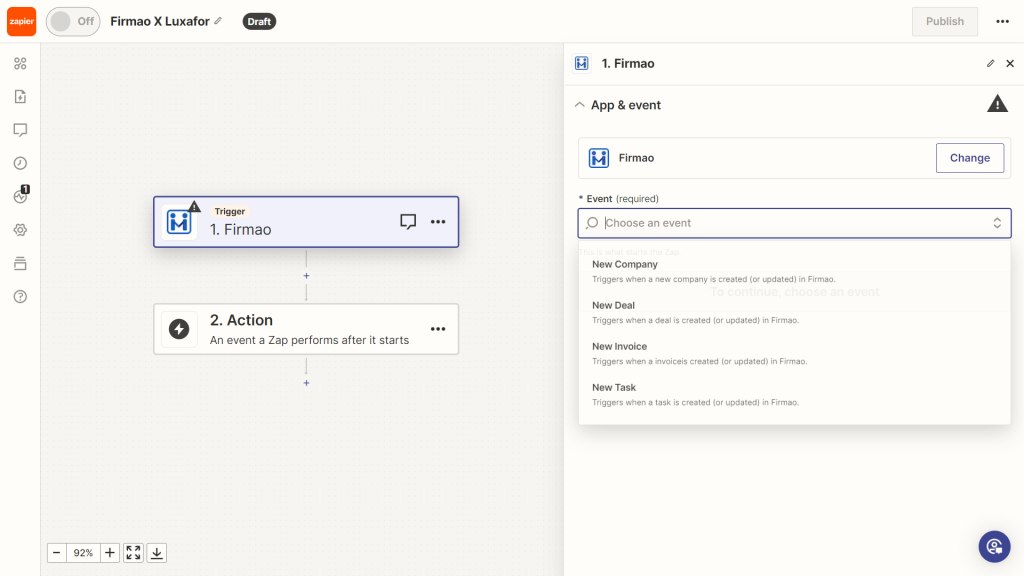Toggle the Zap Off switch in the header
Screen dimensions: 1024x576
tap(72, 21)
